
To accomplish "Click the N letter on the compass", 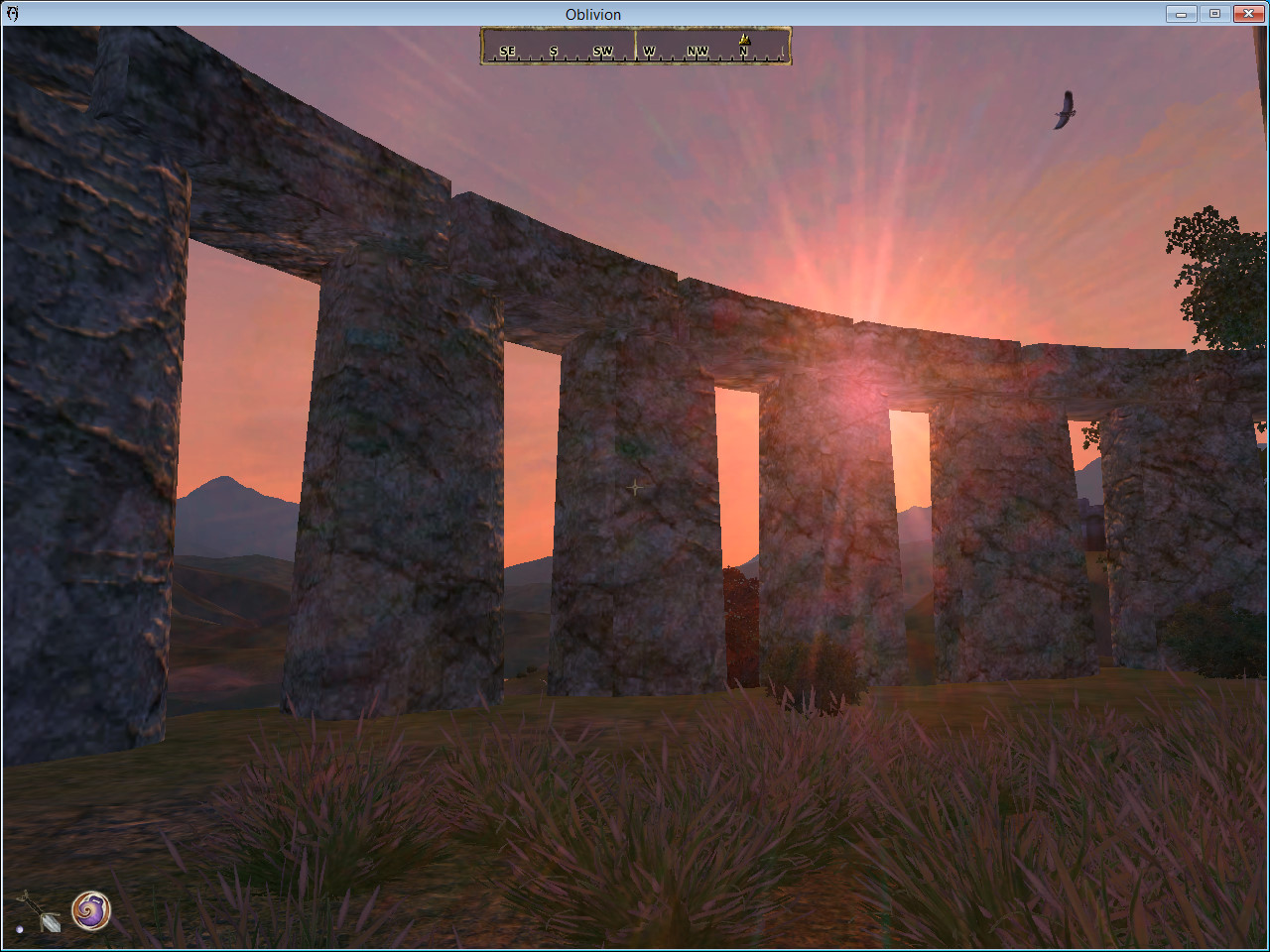I will [743, 52].
